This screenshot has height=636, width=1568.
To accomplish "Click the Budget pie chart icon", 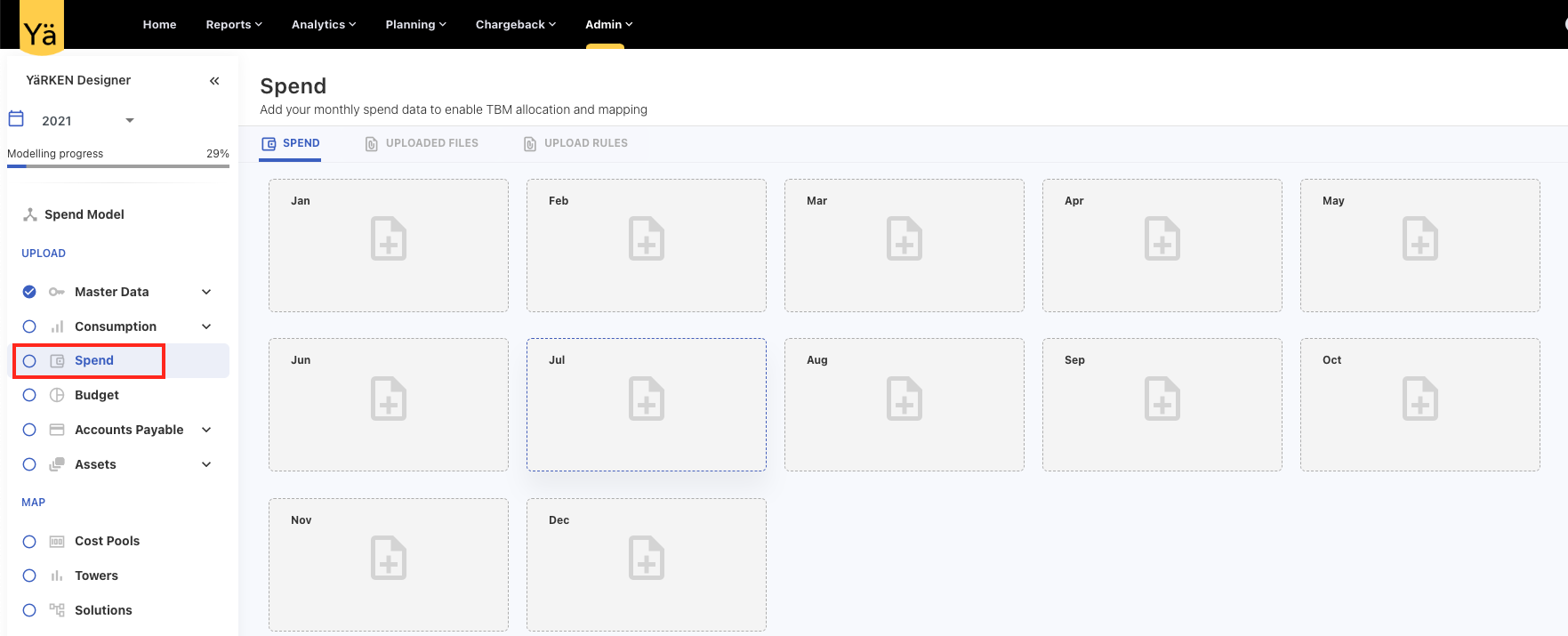I will [57, 395].
